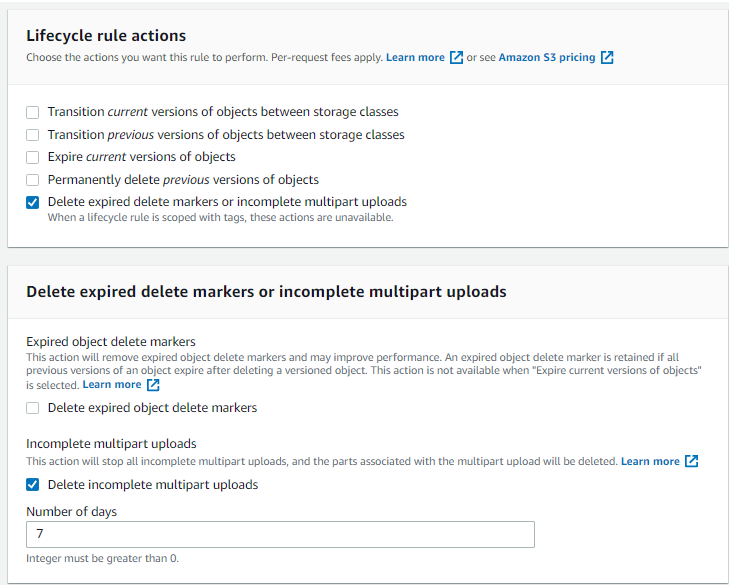The height and width of the screenshot is (585, 729).
Task: Click the Number of days input field
Action: 280,534
